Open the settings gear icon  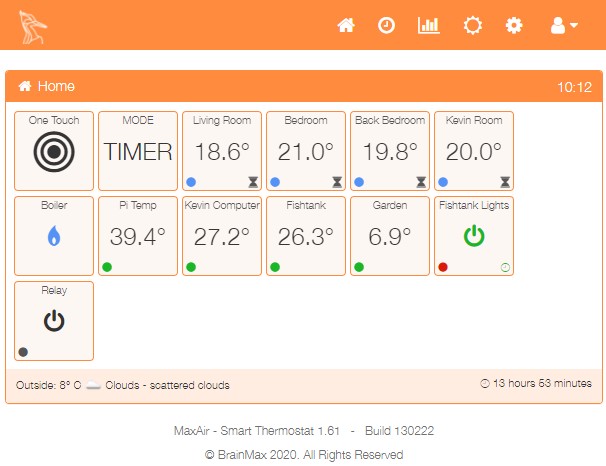pos(514,25)
